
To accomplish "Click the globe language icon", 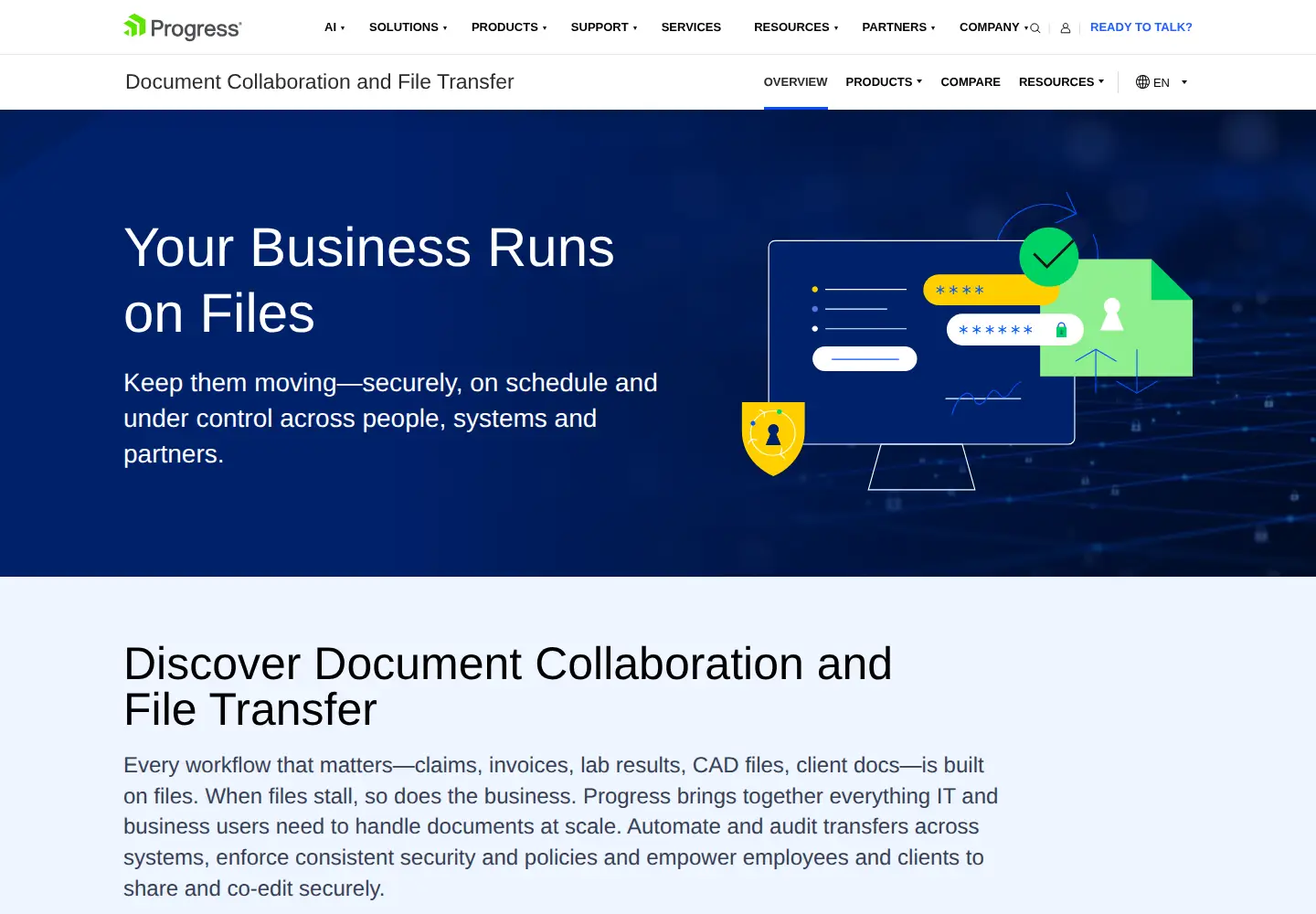I will coord(1142,82).
